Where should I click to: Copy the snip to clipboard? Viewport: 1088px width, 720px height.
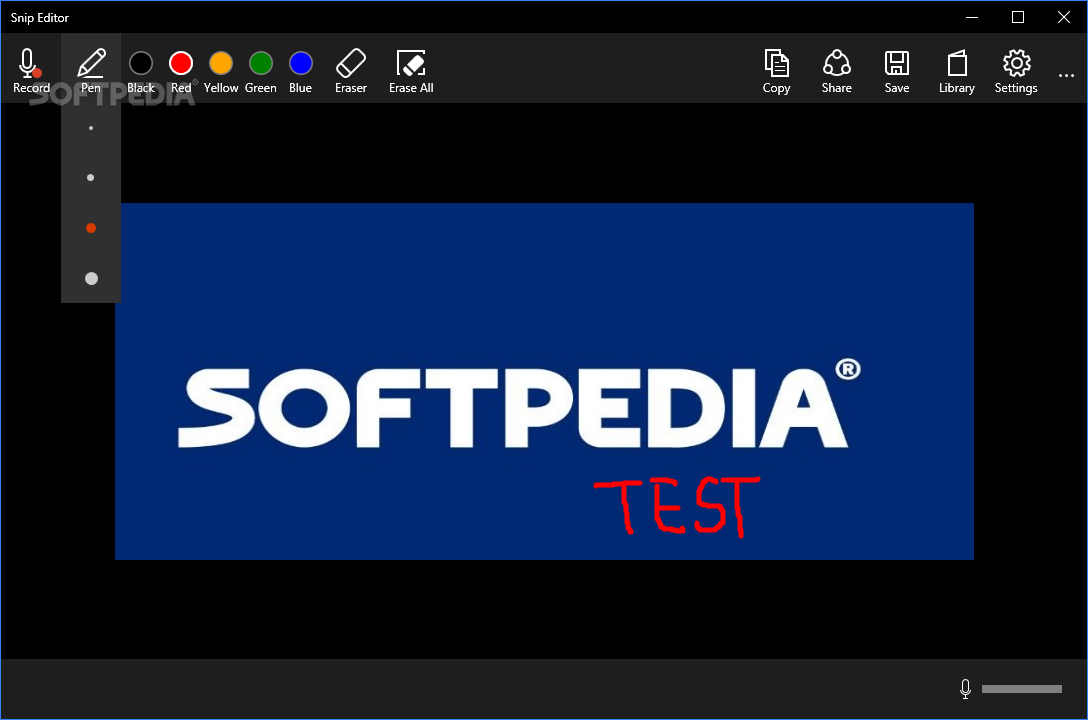click(x=776, y=70)
